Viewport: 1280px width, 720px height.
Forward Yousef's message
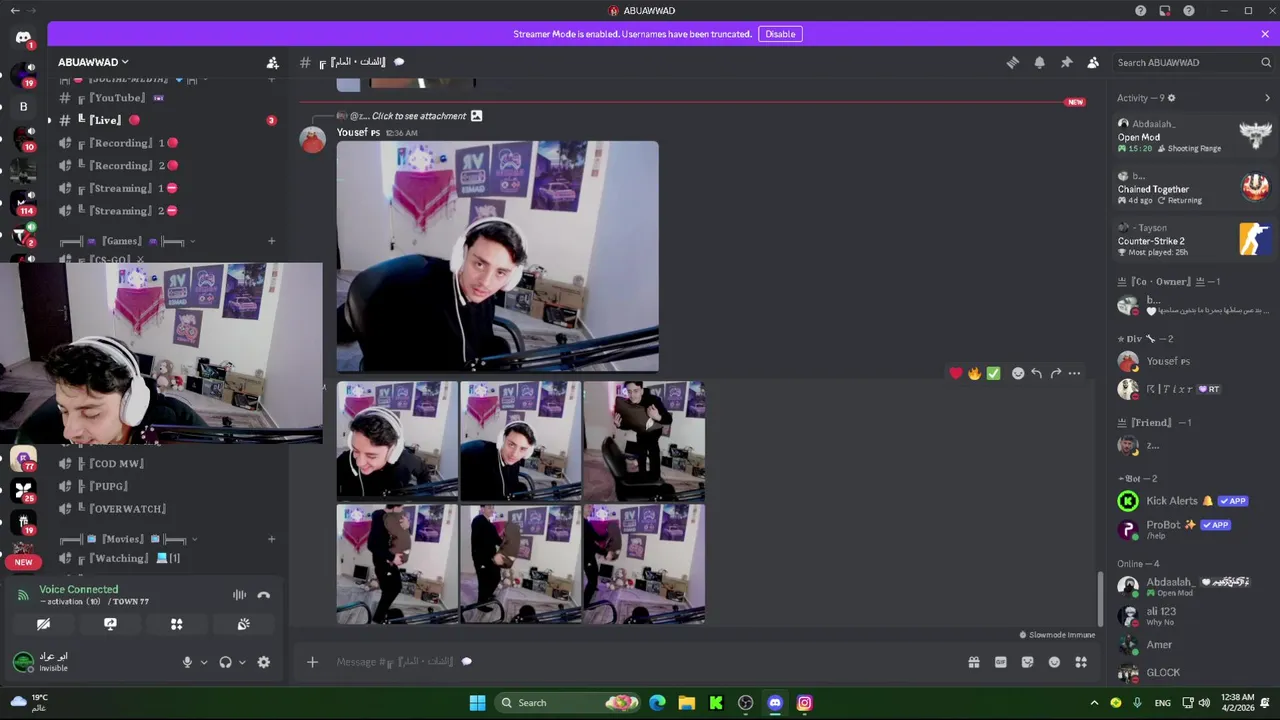1056,373
